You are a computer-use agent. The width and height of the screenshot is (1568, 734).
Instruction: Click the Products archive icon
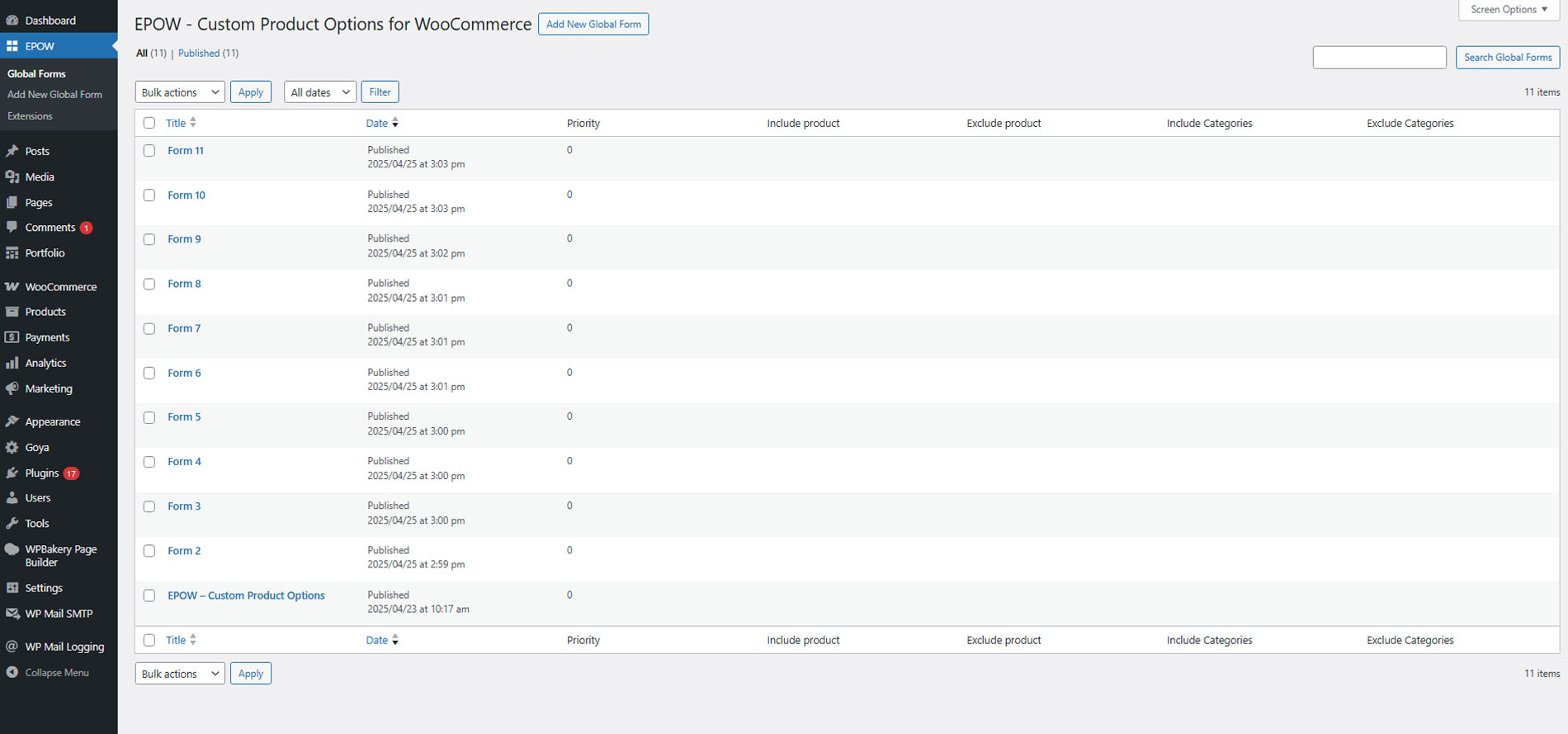pos(12,312)
